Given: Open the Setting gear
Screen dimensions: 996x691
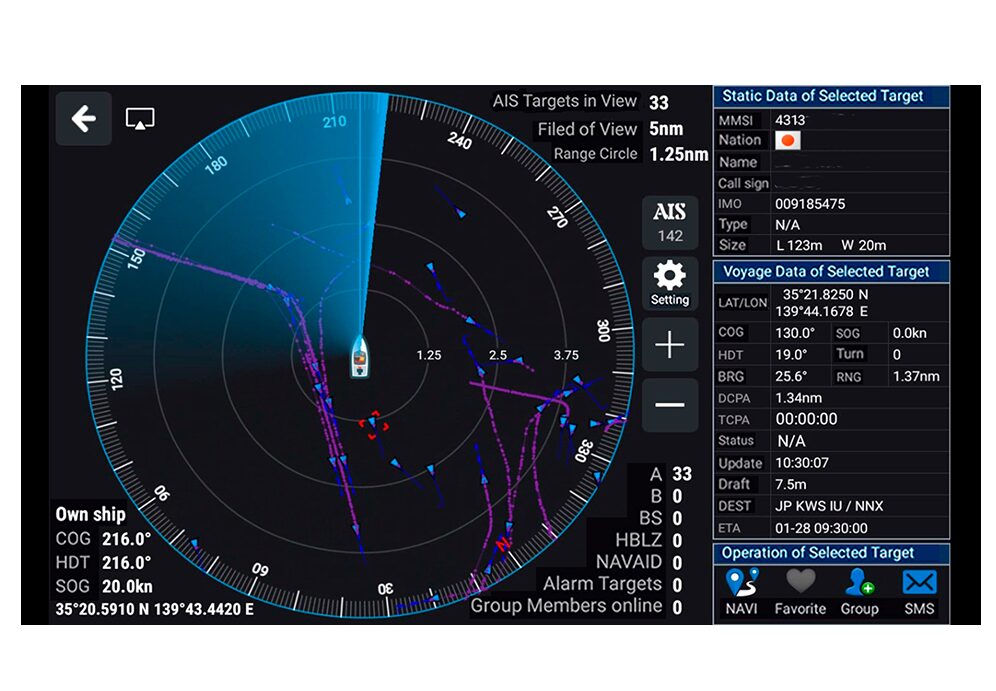Looking at the screenshot, I should coord(669,283).
